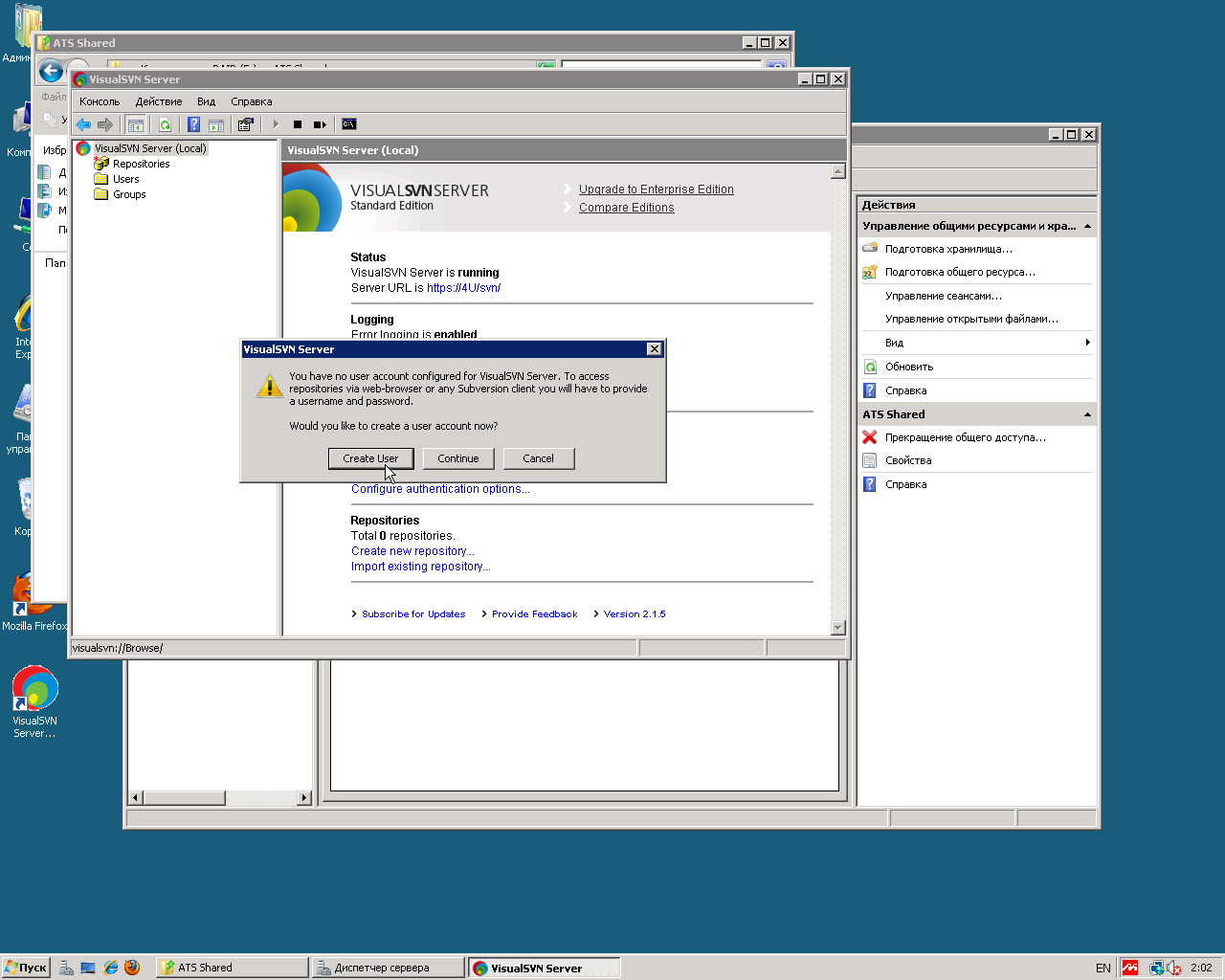Open the Compare Editions link

[627, 208]
